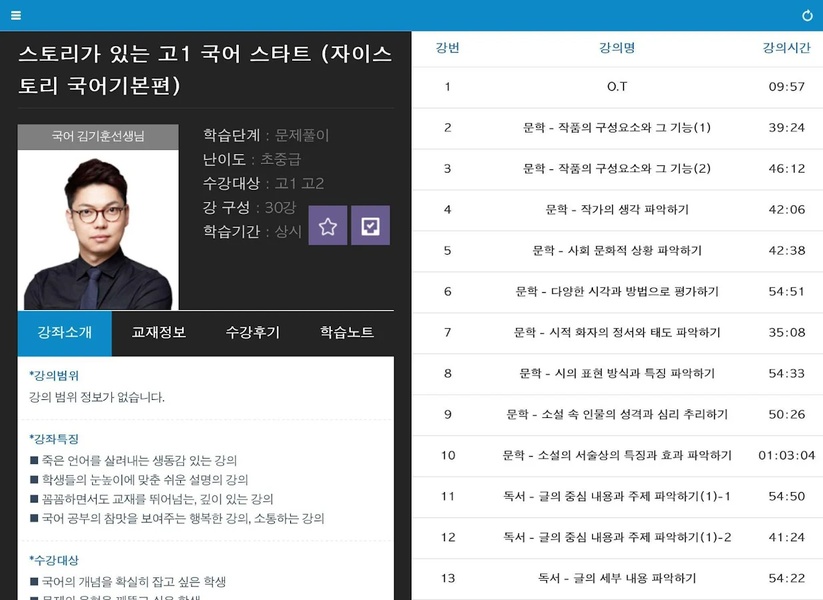Open lecture 문학 - 작품의 구성요소와 그 기능(1)
823x600 pixels.
pyautogui.click(x=617, y=128)
